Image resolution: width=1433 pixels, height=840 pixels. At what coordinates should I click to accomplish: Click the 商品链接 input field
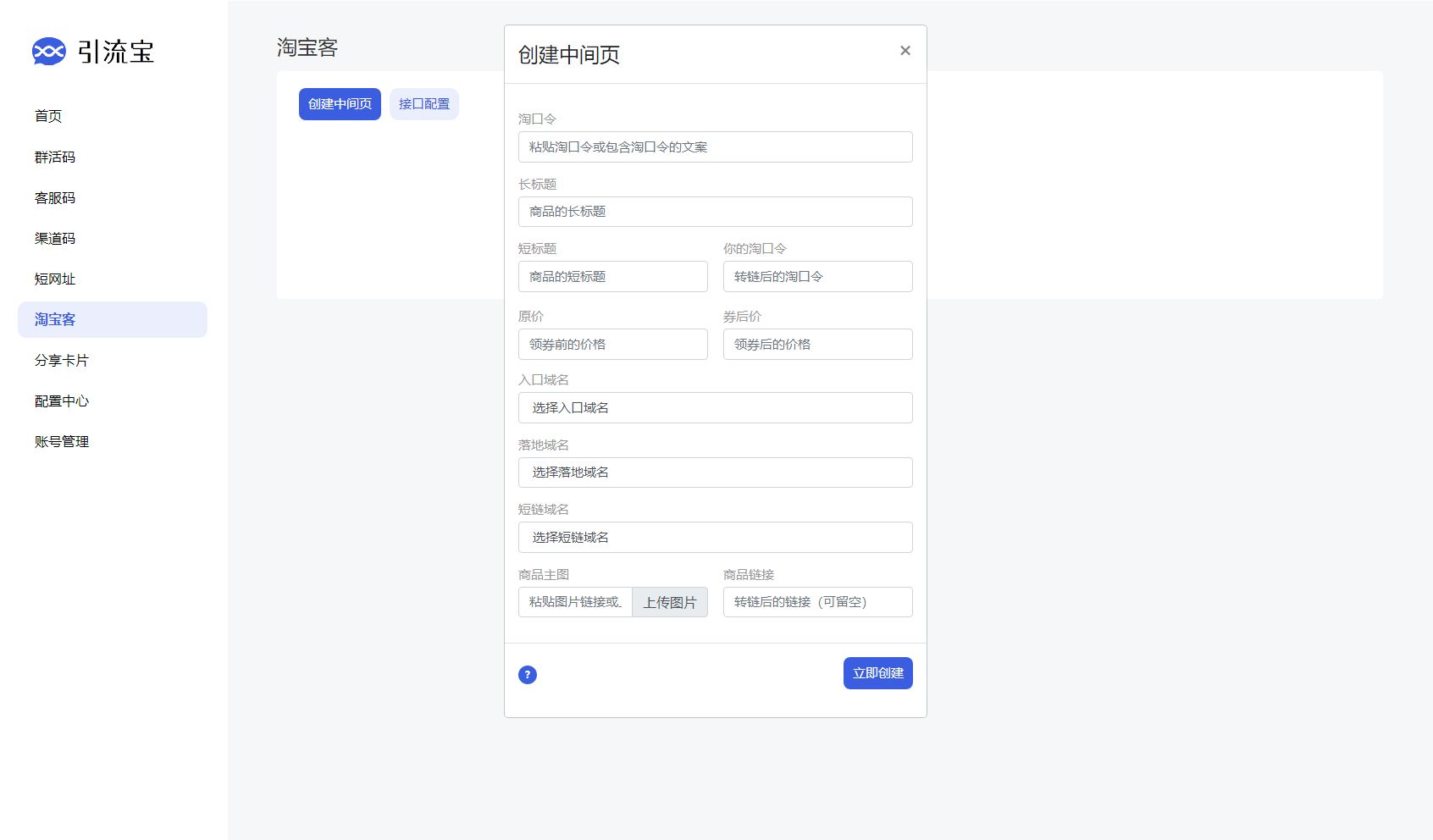[816, 602]
